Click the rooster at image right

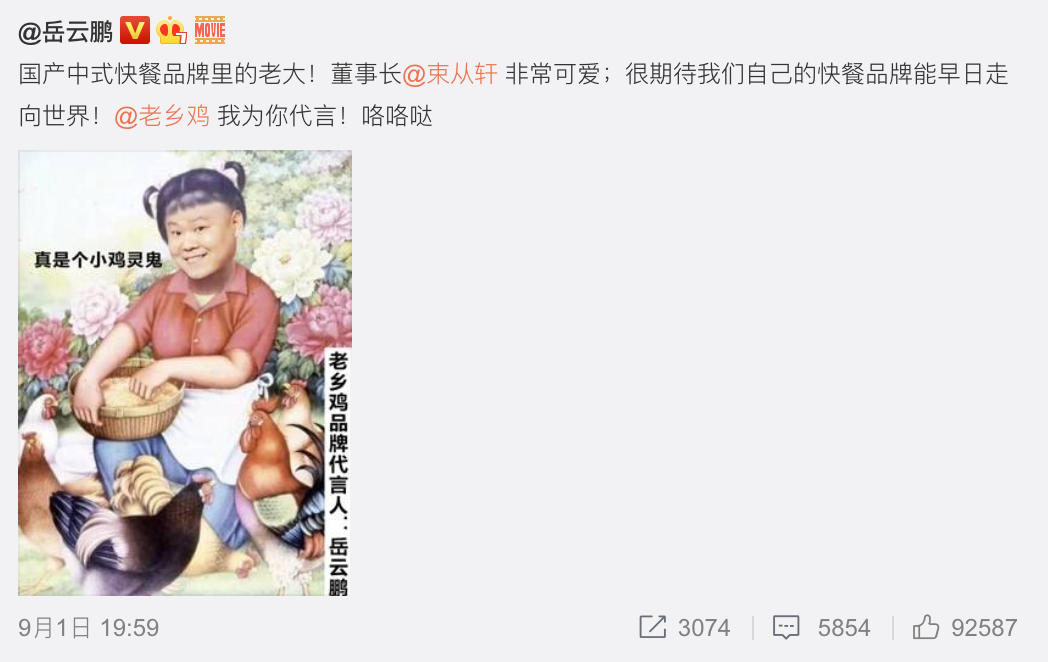(x=279, y=461)
